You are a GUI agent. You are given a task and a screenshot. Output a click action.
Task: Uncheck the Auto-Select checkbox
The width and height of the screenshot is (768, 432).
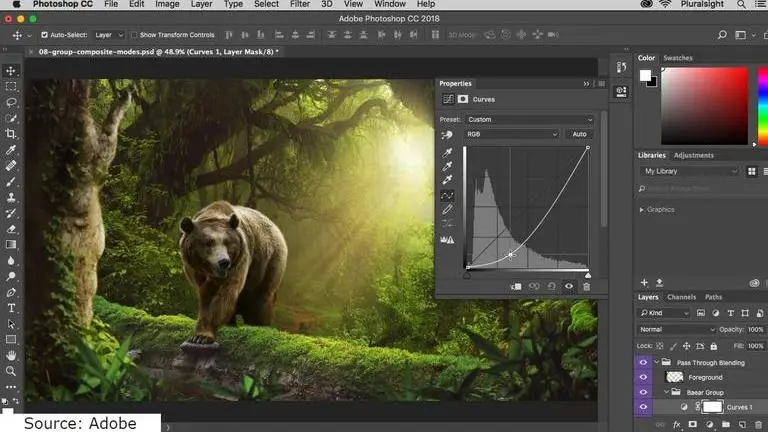44,35
